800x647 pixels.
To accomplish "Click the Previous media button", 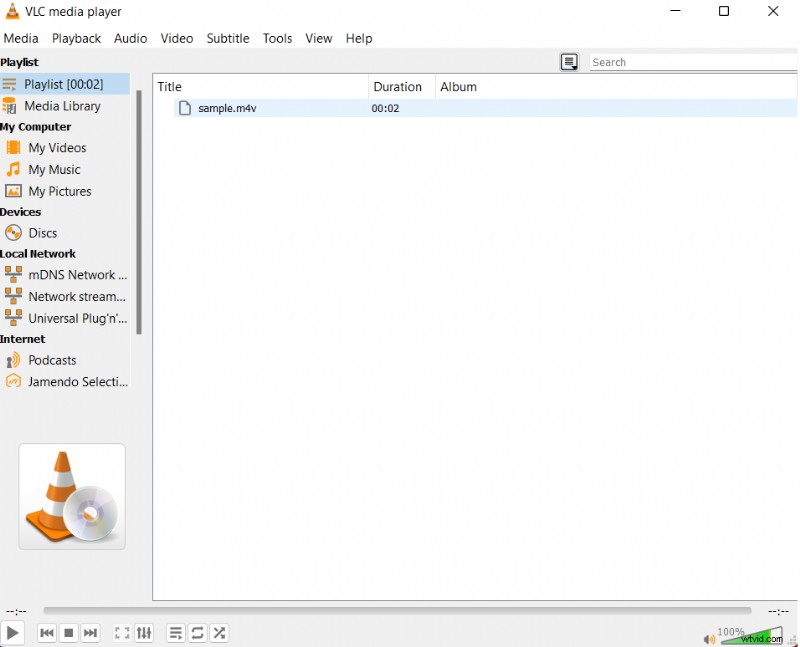I will [x=47, y=633].
